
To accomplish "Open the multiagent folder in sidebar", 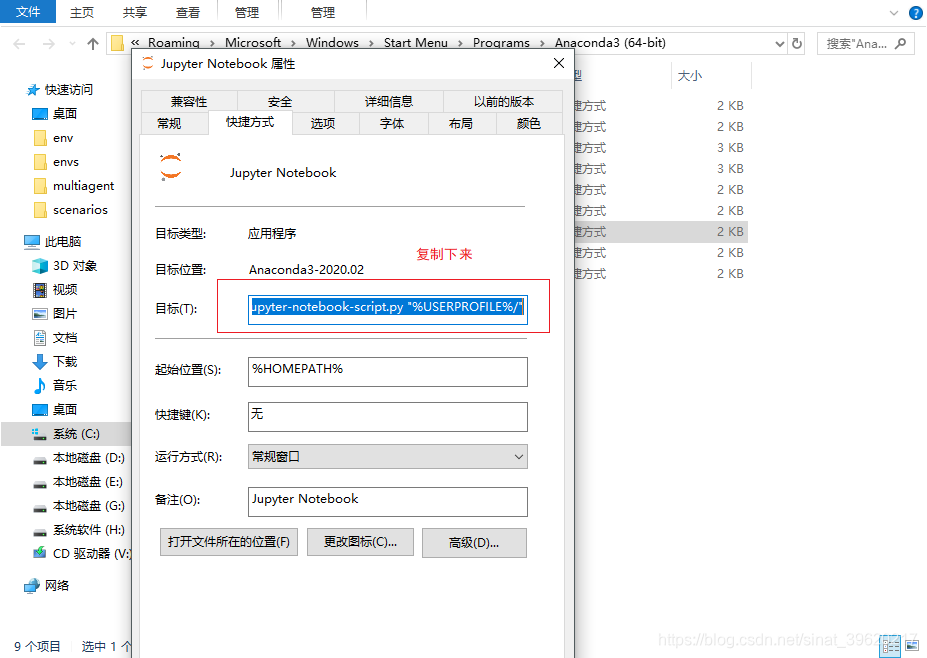I will click(73, 186).
